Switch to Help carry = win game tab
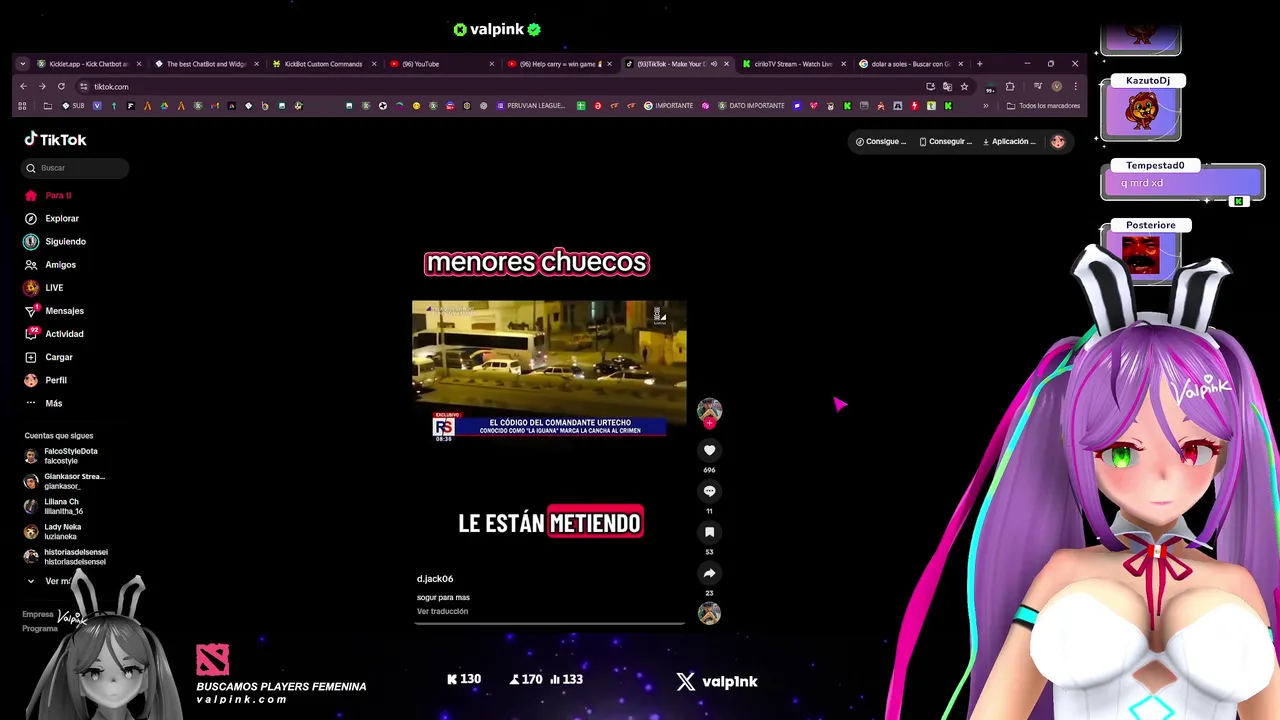 (x=558, y=64)
